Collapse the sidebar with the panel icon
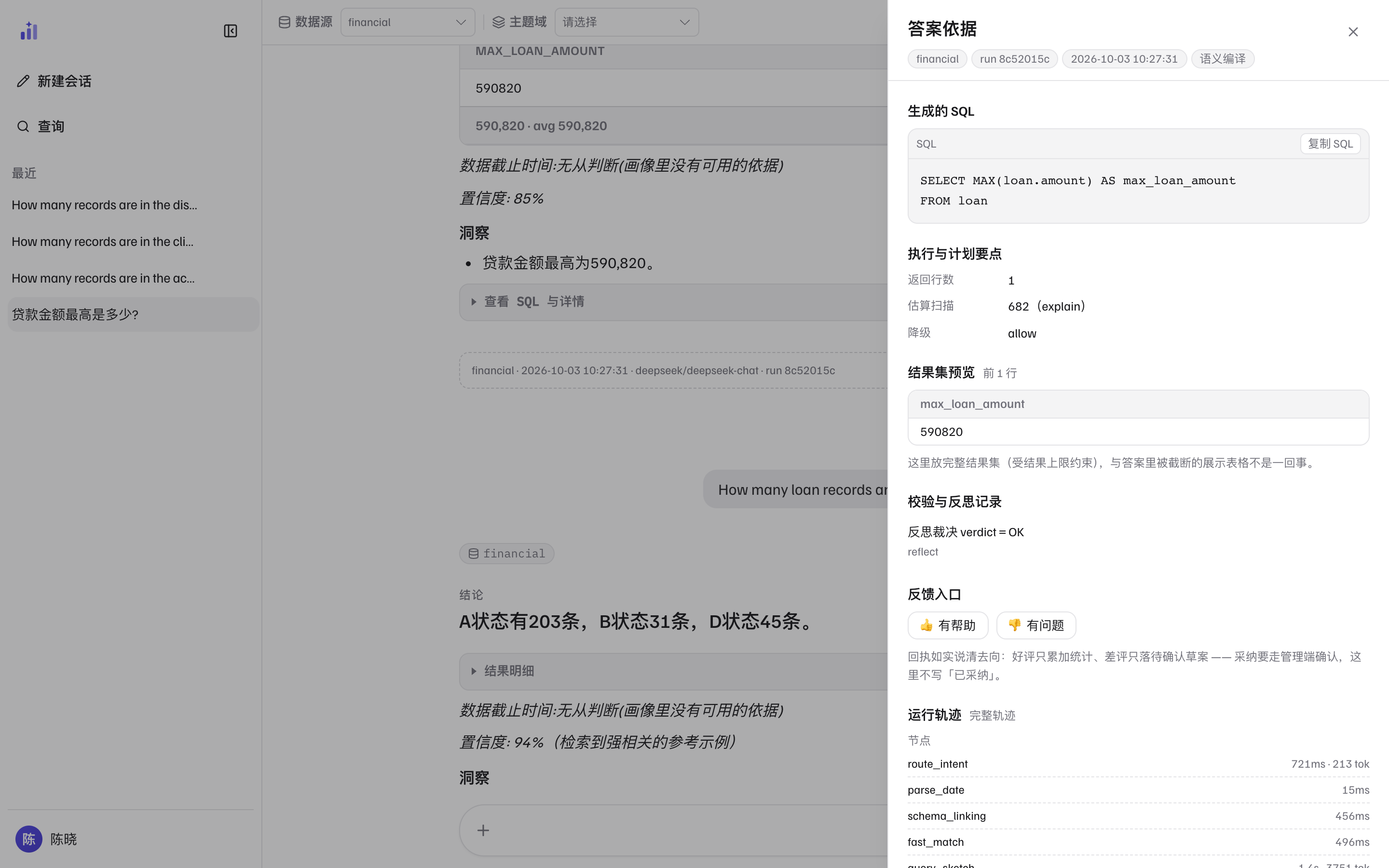Image resolution: width=1389 pixels, height=868 pixels. pos(230,31)
